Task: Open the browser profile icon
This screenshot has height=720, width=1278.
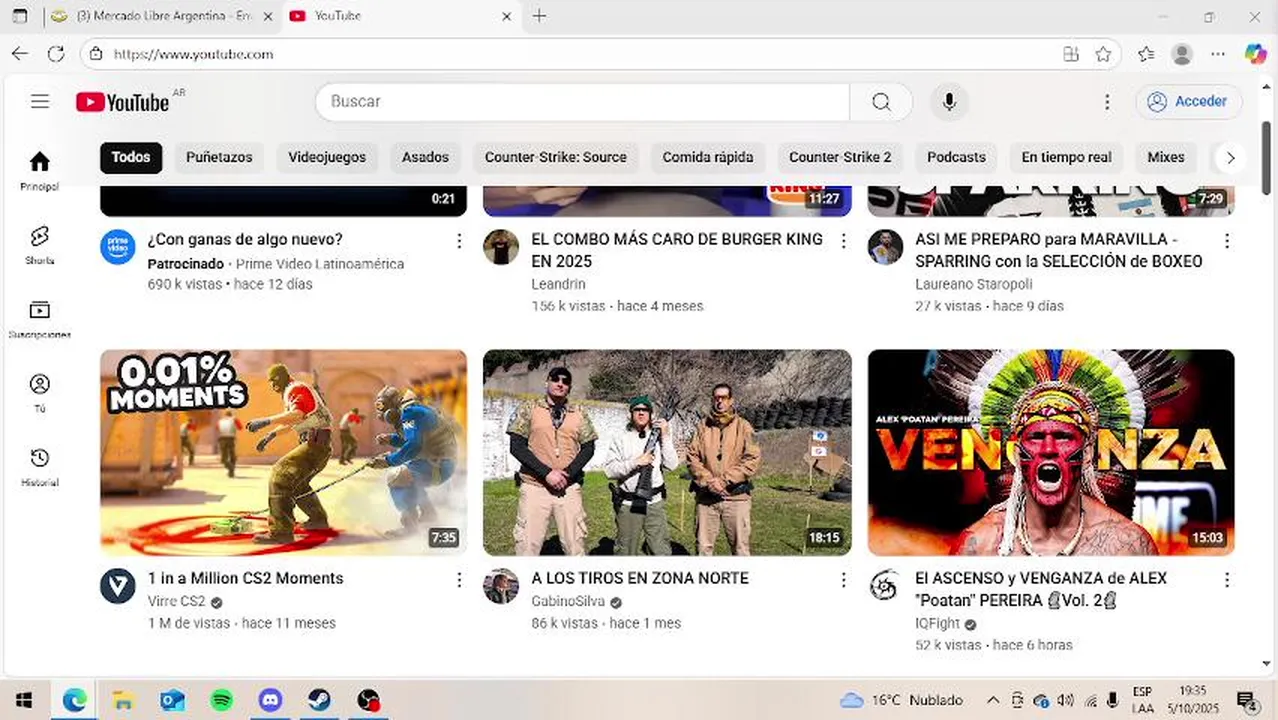Action: coord(1182,54)
